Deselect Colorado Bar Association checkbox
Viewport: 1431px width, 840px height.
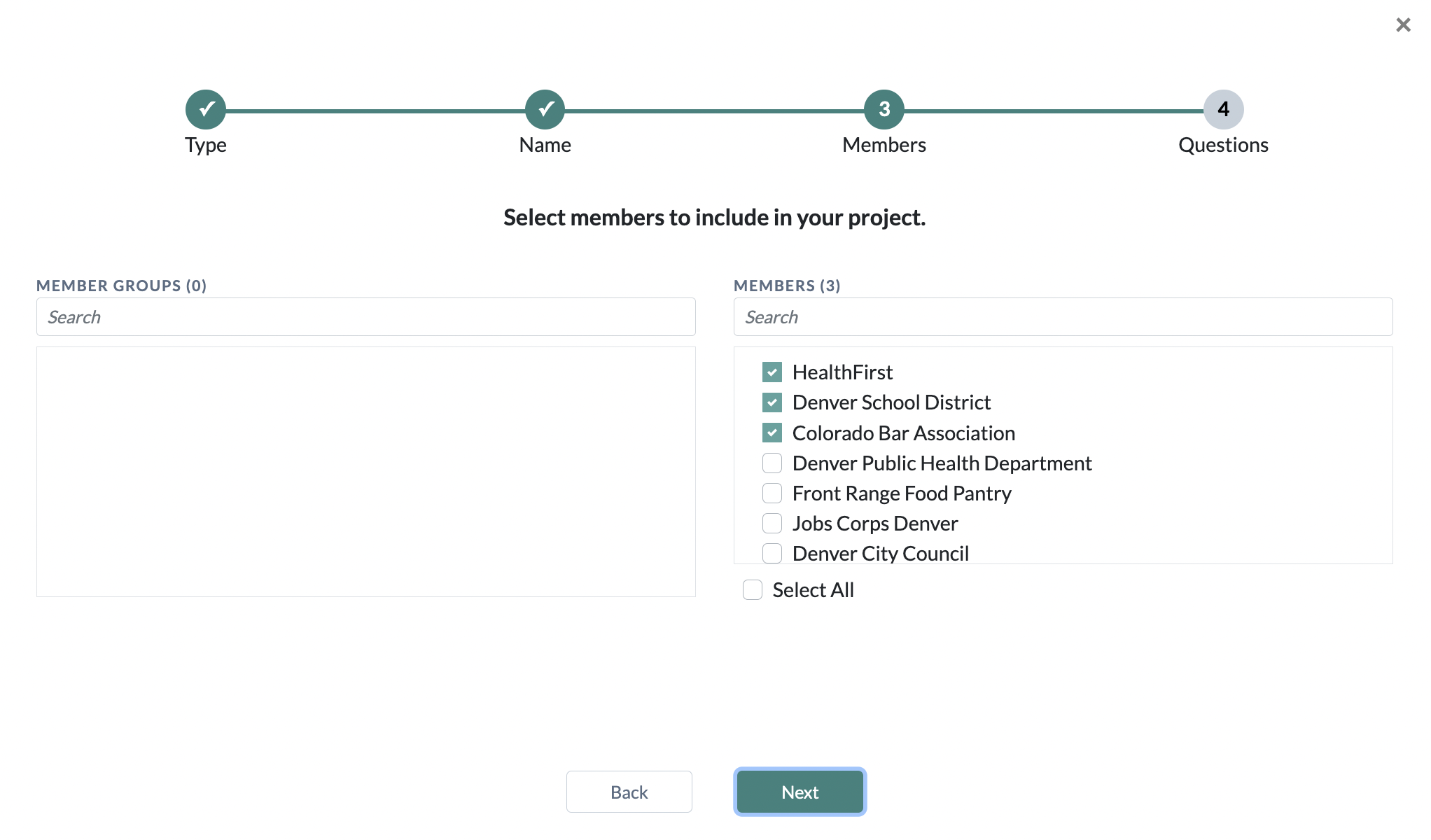click(772, 433)
